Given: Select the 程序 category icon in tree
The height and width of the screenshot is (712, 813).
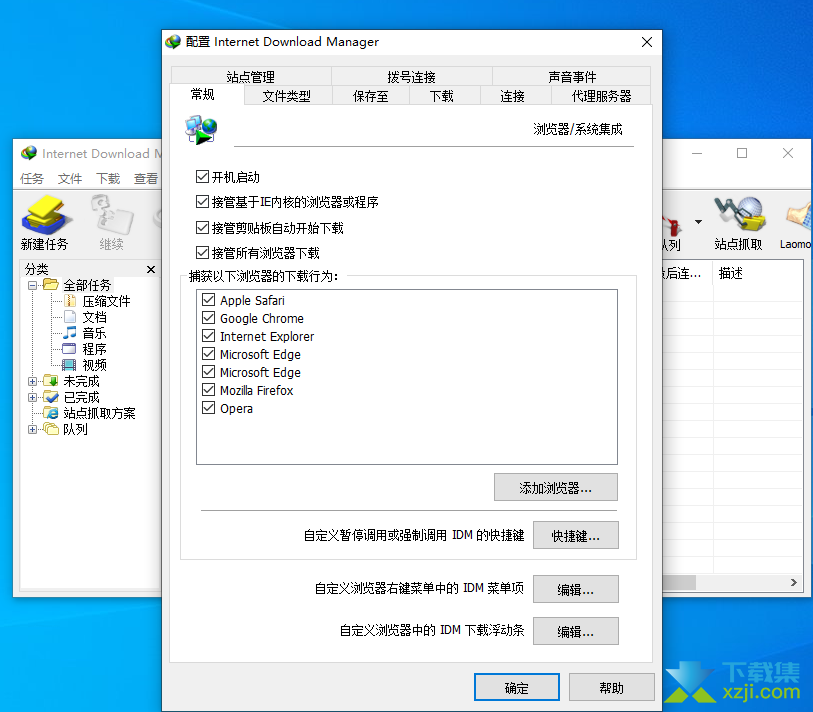Looking at the screenshot, I should 69,349.
